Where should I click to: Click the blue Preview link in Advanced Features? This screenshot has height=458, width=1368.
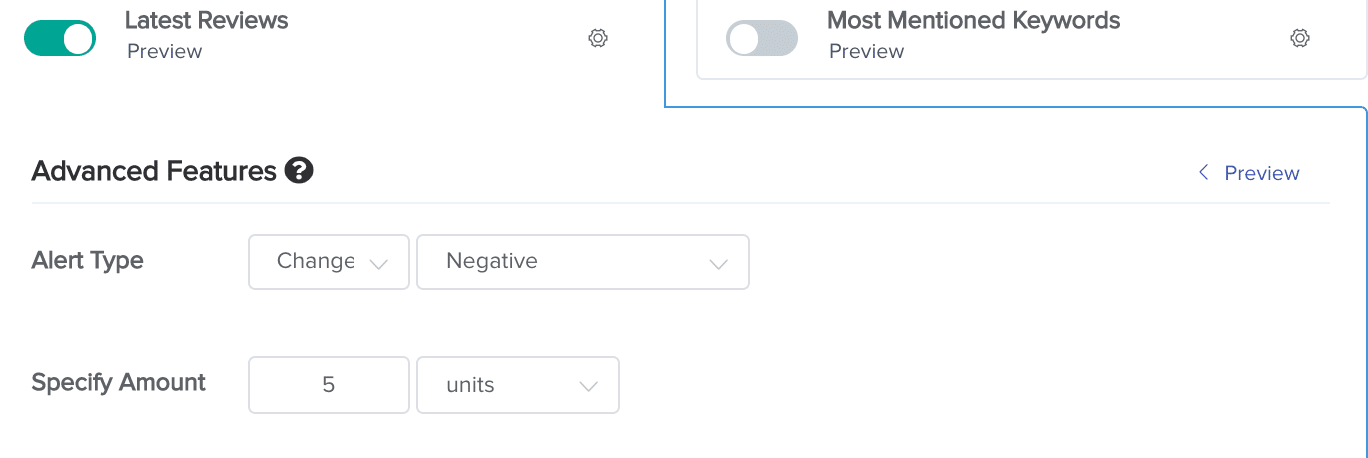coord(1262,173)
